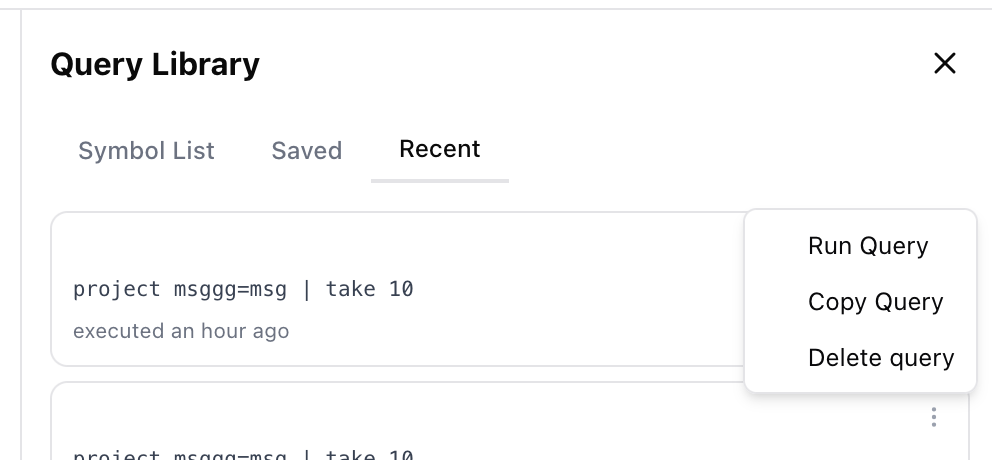
Task: Open the Saved queries tab
Action: click(307, 151)
